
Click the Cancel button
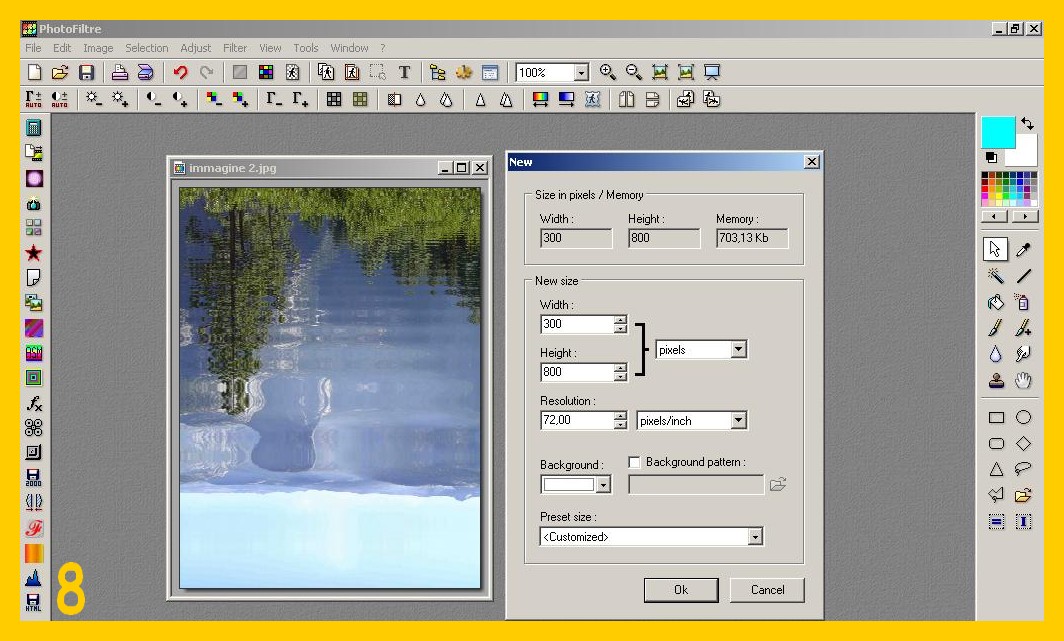tap(767, 590)
